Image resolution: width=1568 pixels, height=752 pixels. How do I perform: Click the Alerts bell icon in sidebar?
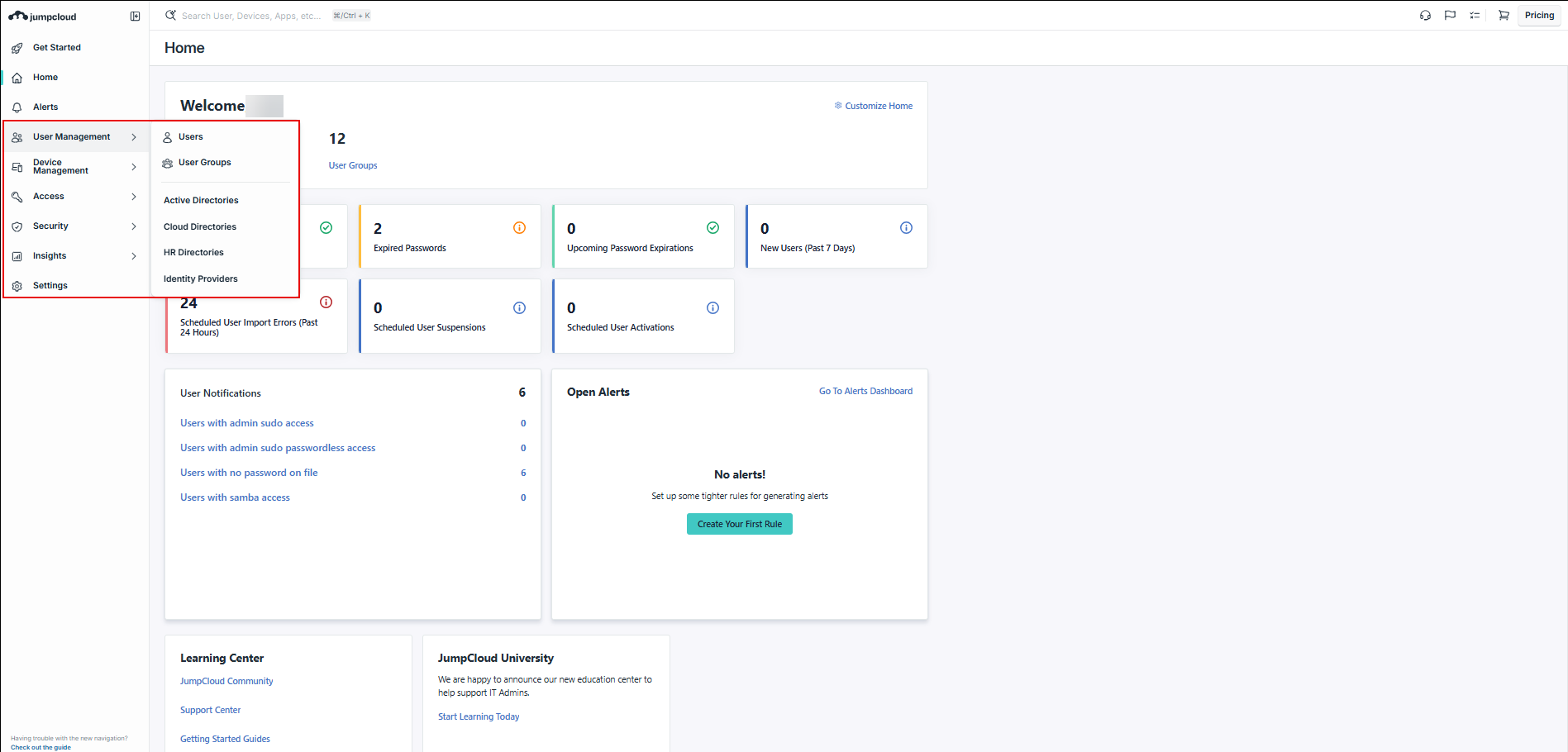point(17,107)
